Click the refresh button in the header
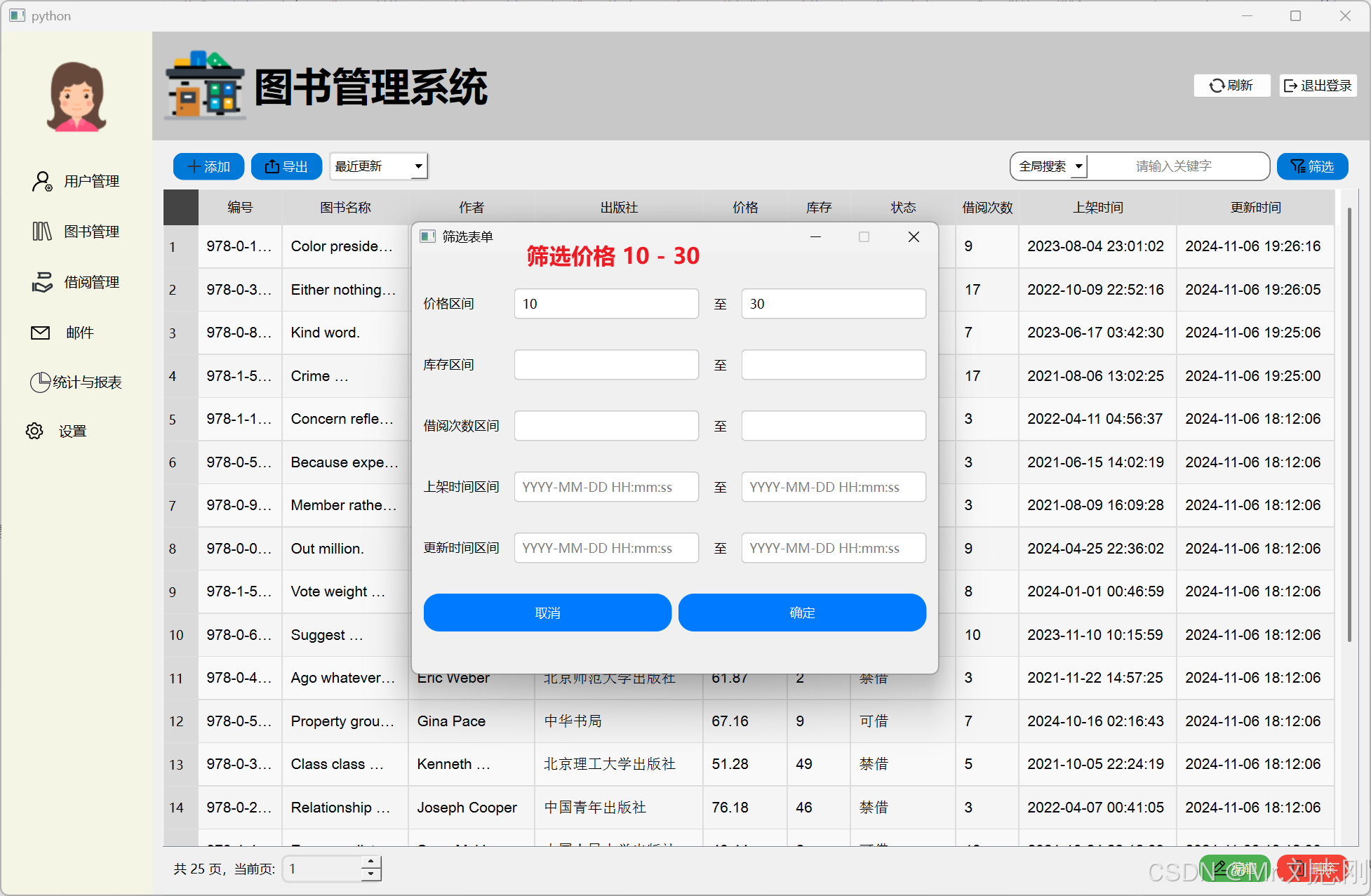Screen dimensions: 1371x896 coord(1231,86)
